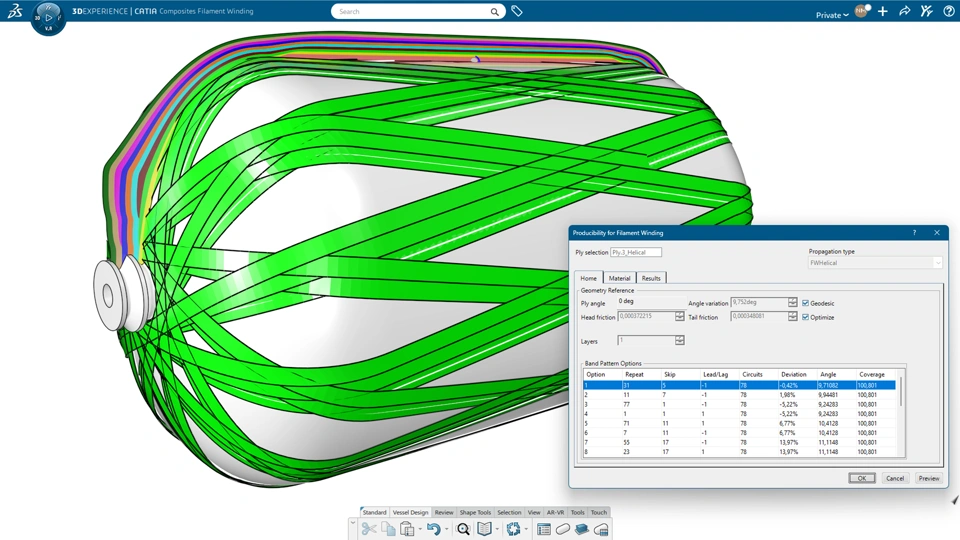Toggle the Geodesic checkbox

[x=805, y=303]
